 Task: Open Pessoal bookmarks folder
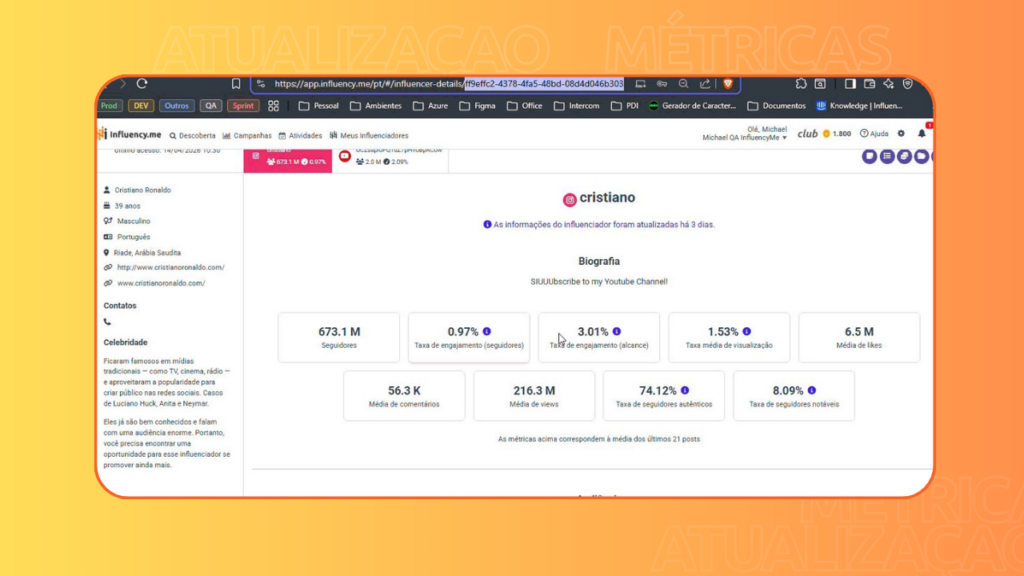coord(319,106)
